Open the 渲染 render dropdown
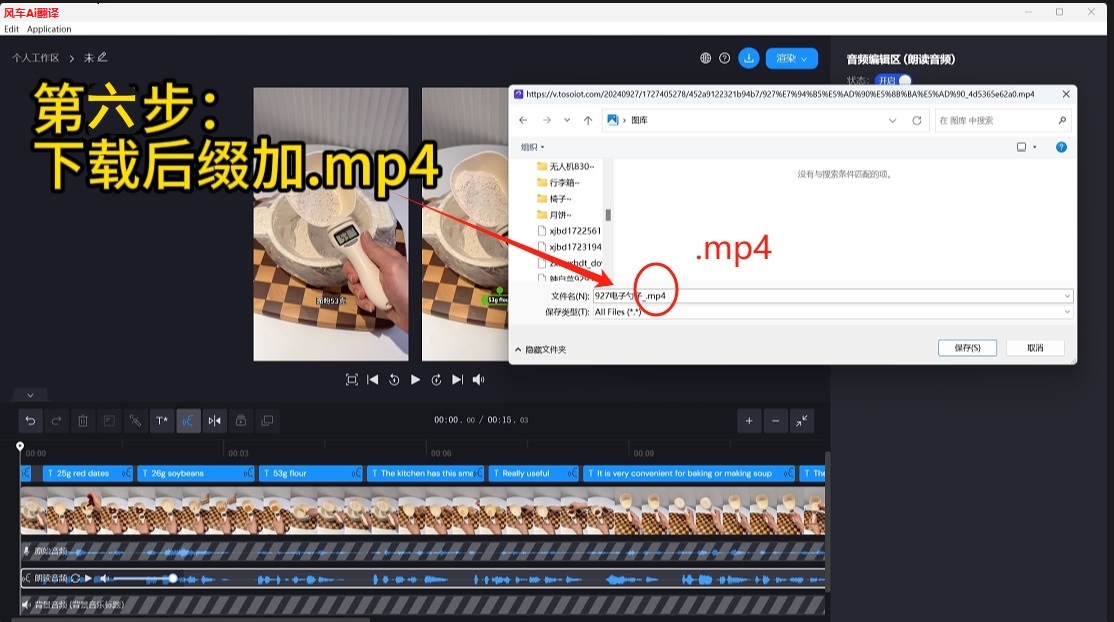The image size is (1114, 622). 792,59
